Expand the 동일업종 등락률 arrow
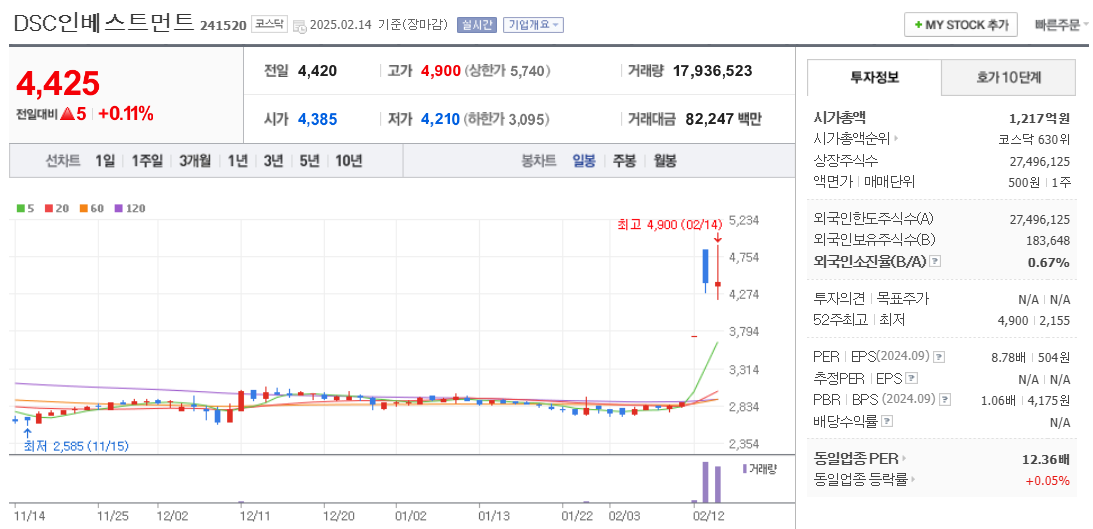The width and height of the screenshot is (1093, 529). click(x=912, y=480)
